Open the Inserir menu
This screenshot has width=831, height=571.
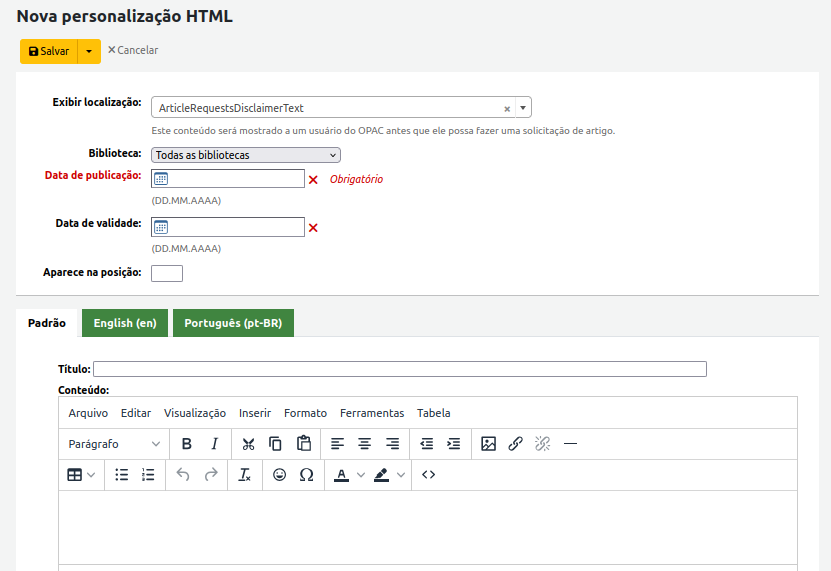click(x=255, y=413)
